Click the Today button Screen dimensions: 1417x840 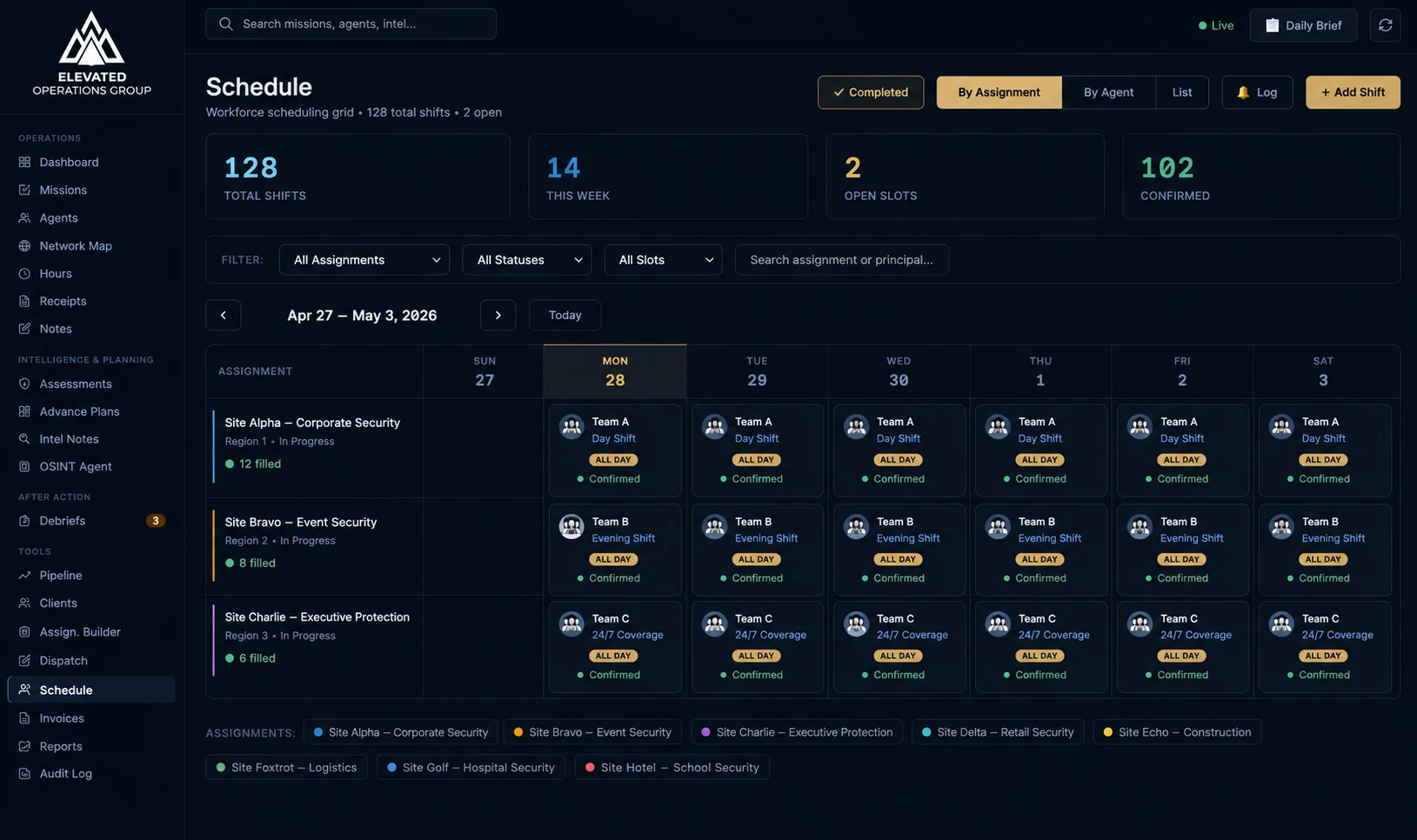tap(565, 315)
